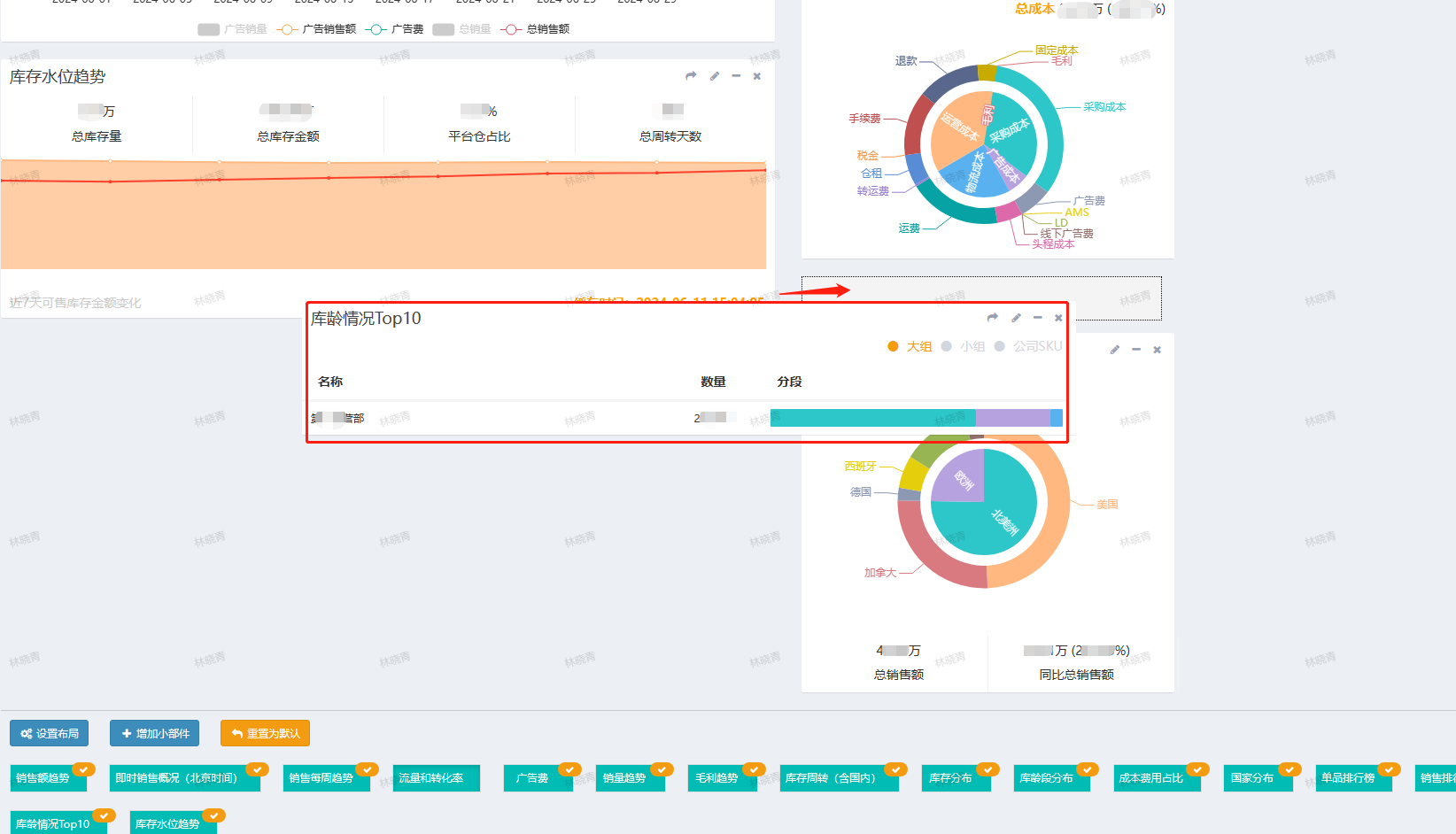Click the 设置布局 button
The height and width of the screenshot is (834, 1456).
[x=50, y=733]
